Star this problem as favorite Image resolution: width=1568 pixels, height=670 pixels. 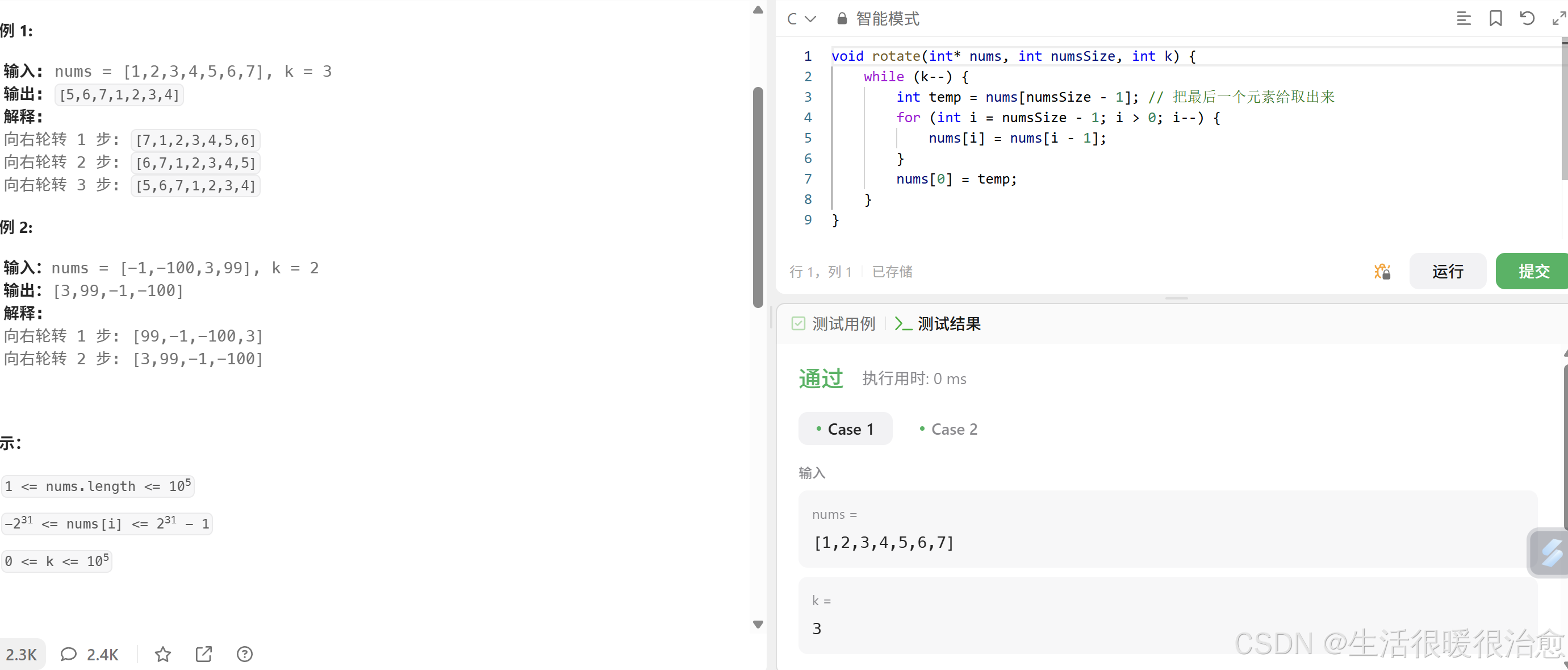162,654
